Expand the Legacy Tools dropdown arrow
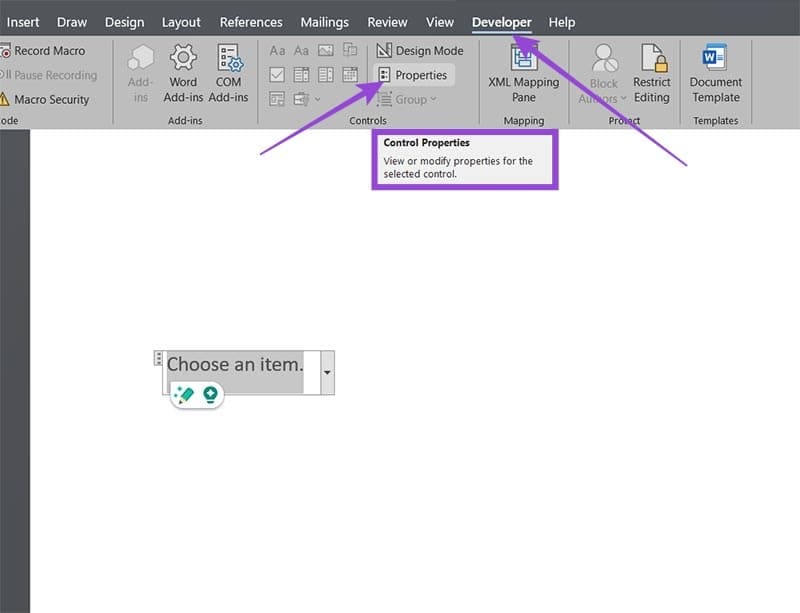 (x=317, y=99)
